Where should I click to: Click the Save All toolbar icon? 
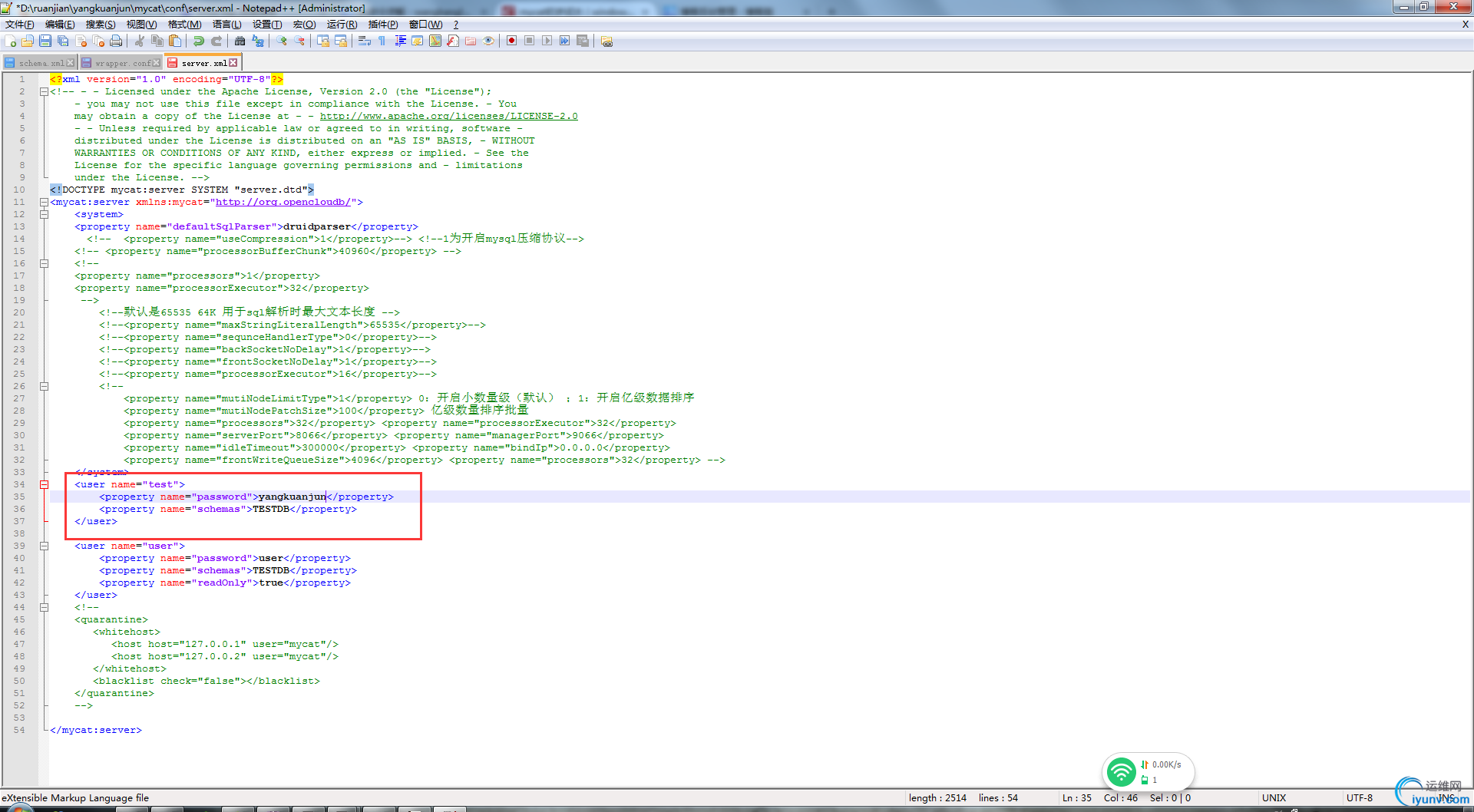click(x=63, y=41)
